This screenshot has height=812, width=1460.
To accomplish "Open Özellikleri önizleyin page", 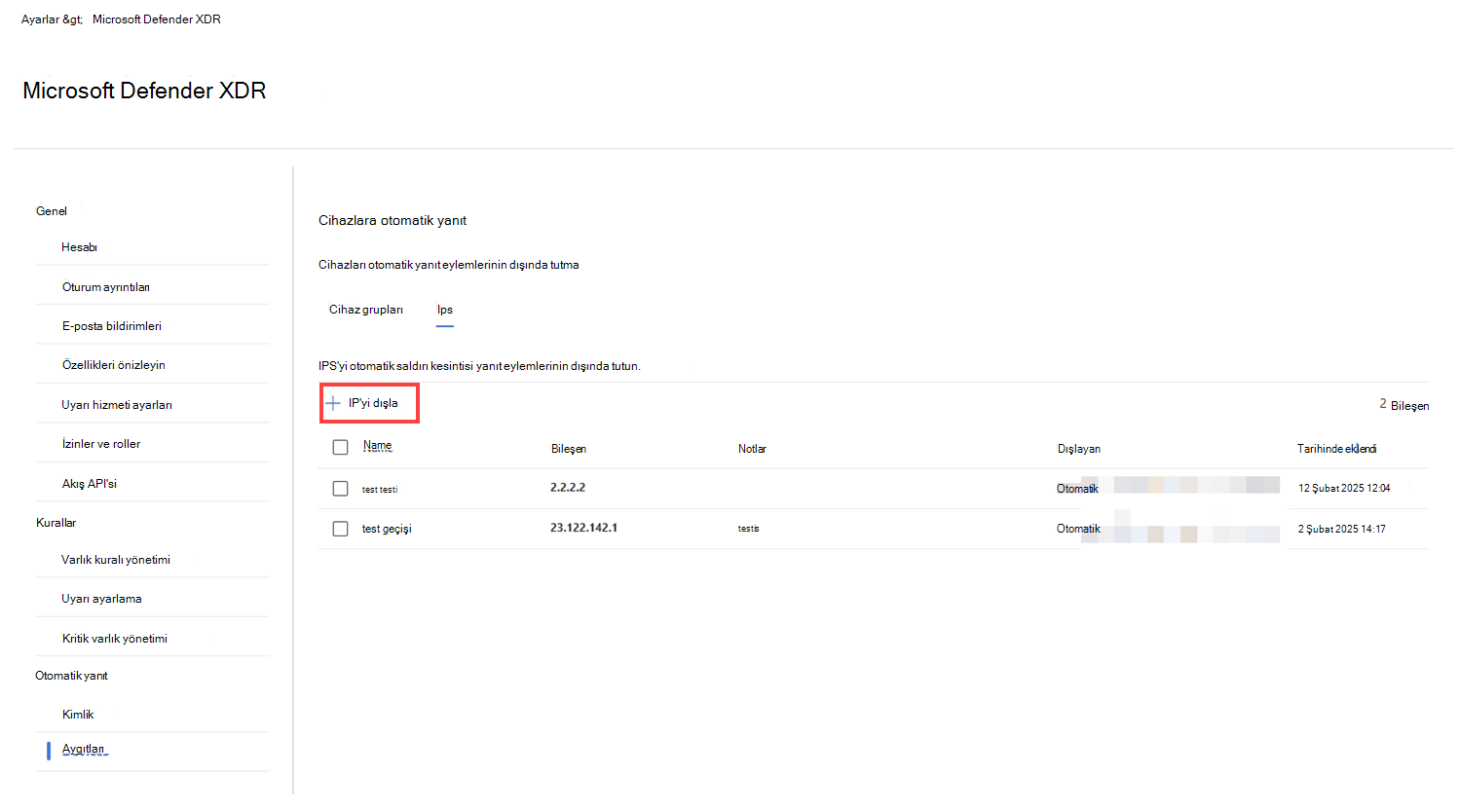I will pos(114,365).
